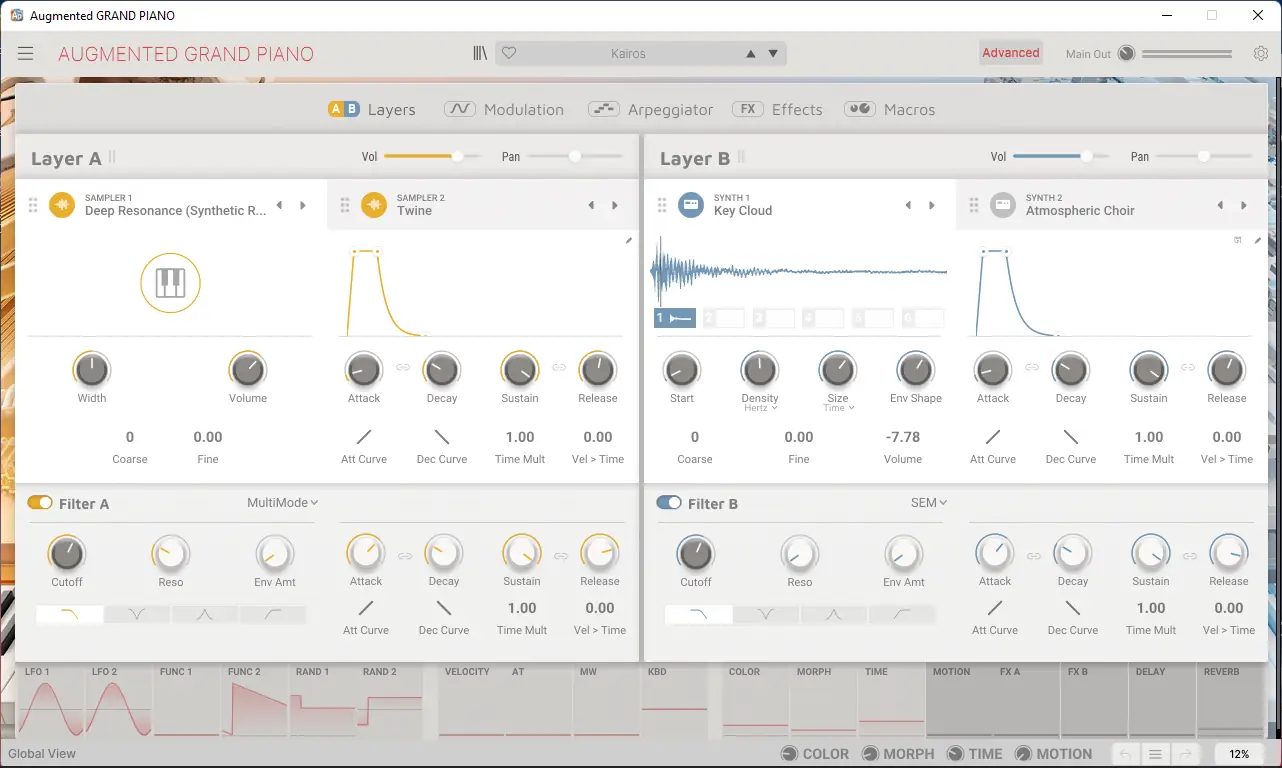The height and width of the screenshot is (768, 1282).
Task: Select grain slot 1 in Key Cloud
Action: tap(675, 318)
